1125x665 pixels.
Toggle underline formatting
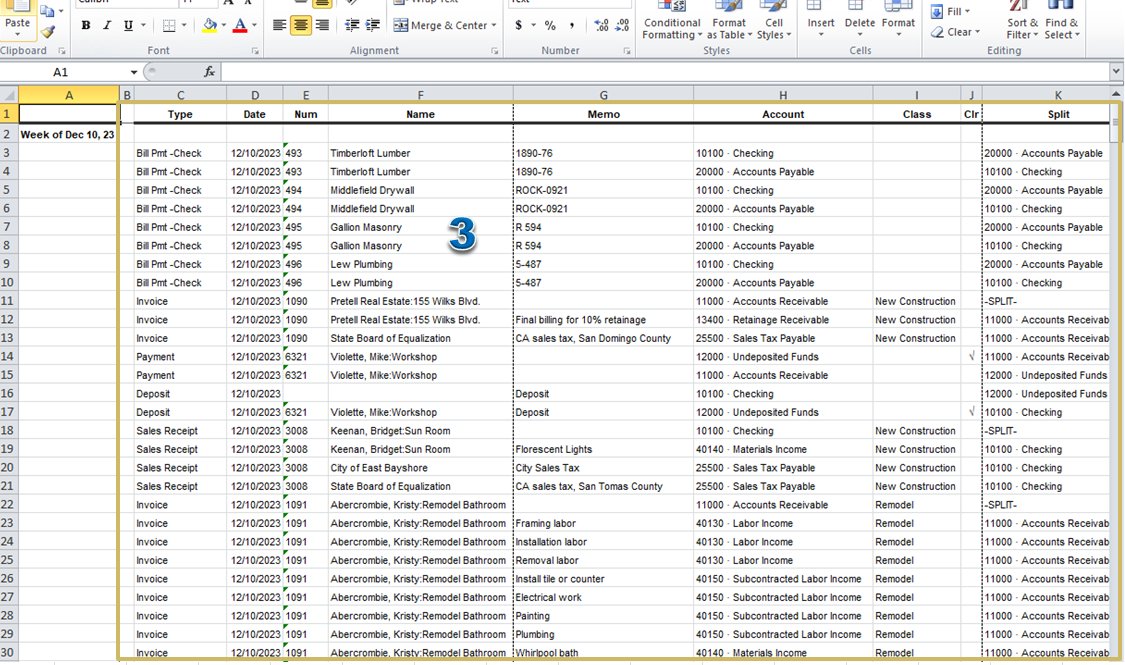point(127,25)
